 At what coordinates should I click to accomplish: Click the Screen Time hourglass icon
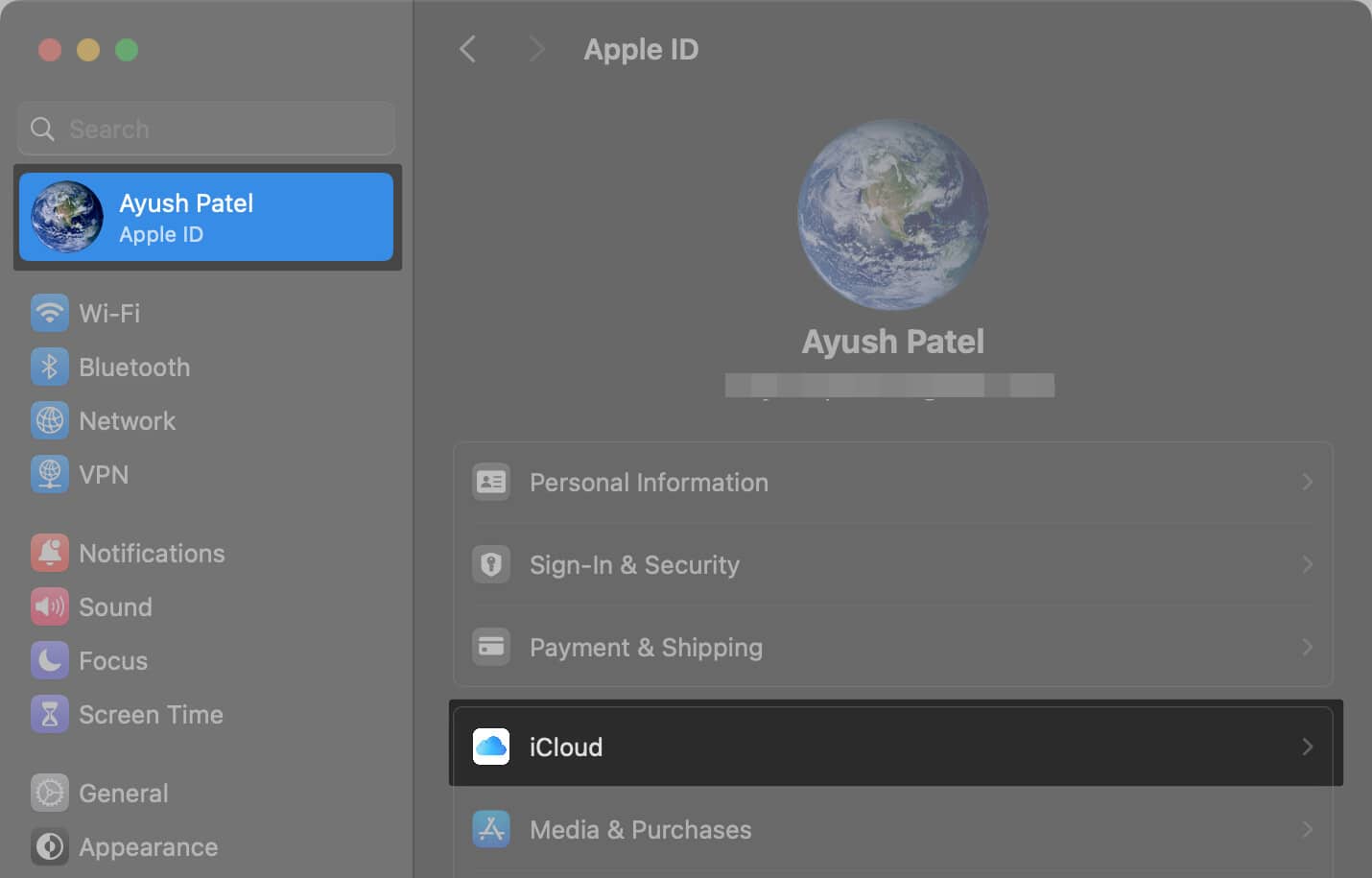(49, 714)
